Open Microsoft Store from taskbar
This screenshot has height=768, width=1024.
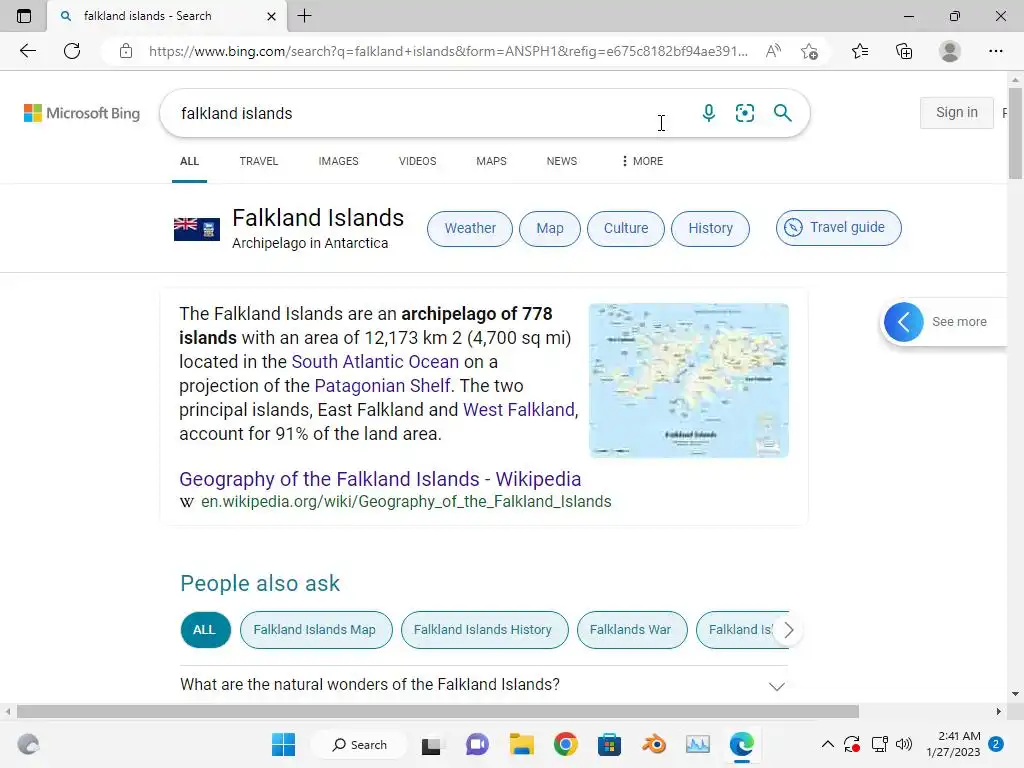609,745
